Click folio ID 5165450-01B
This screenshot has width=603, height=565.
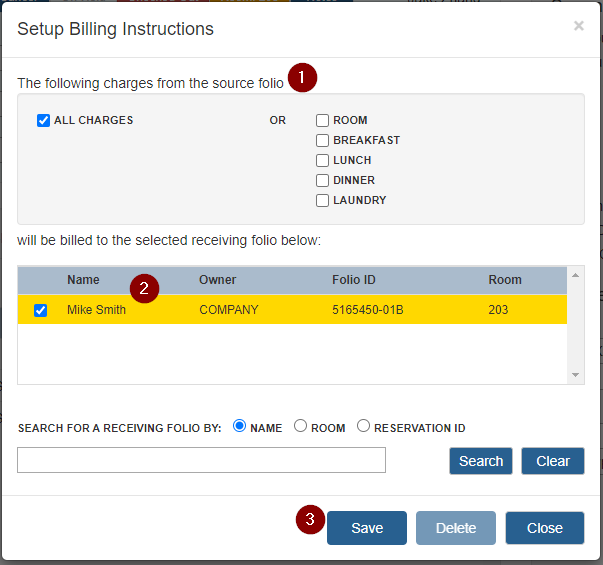coord(368,310)
